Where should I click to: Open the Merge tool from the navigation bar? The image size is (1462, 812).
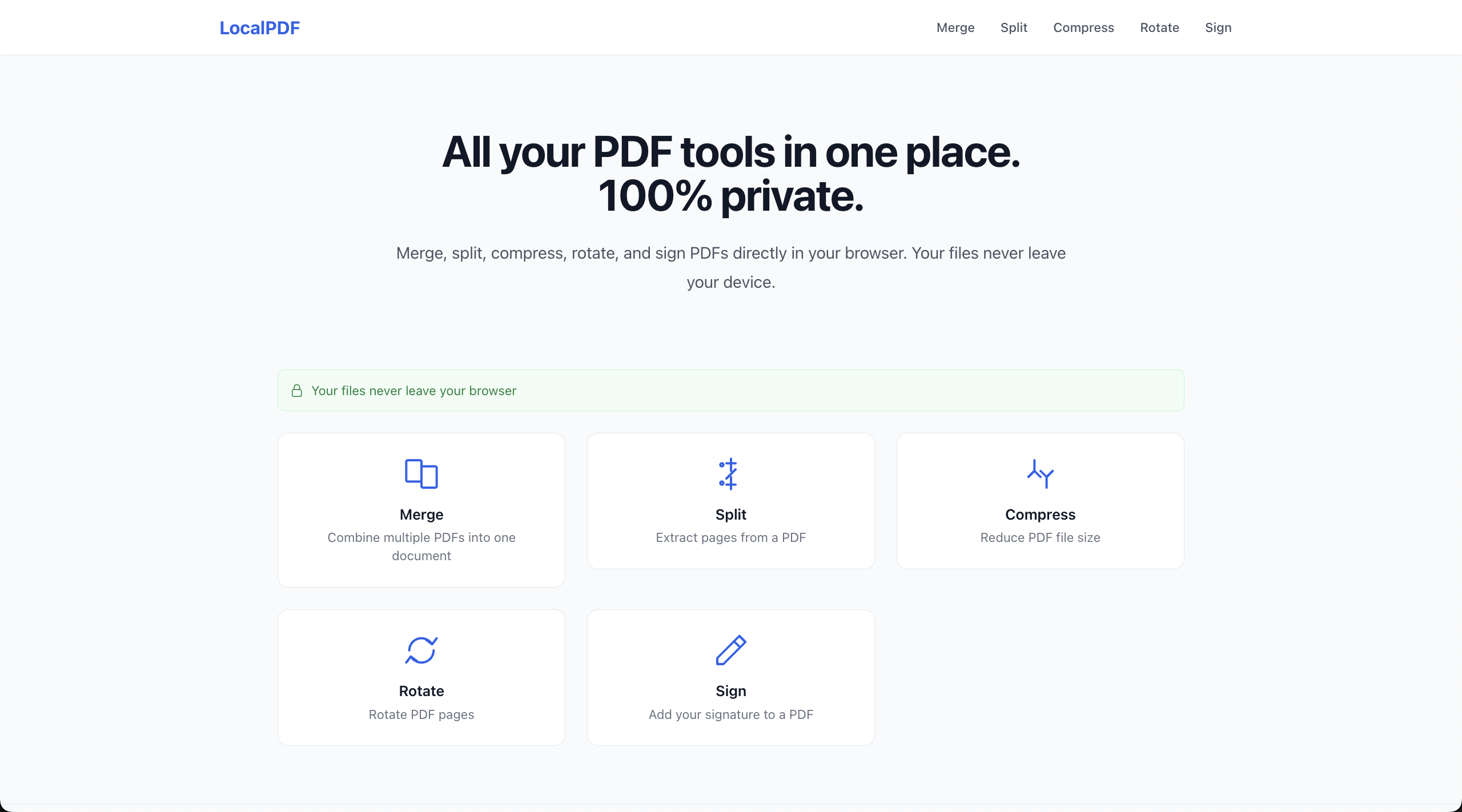tap(955, 27)
